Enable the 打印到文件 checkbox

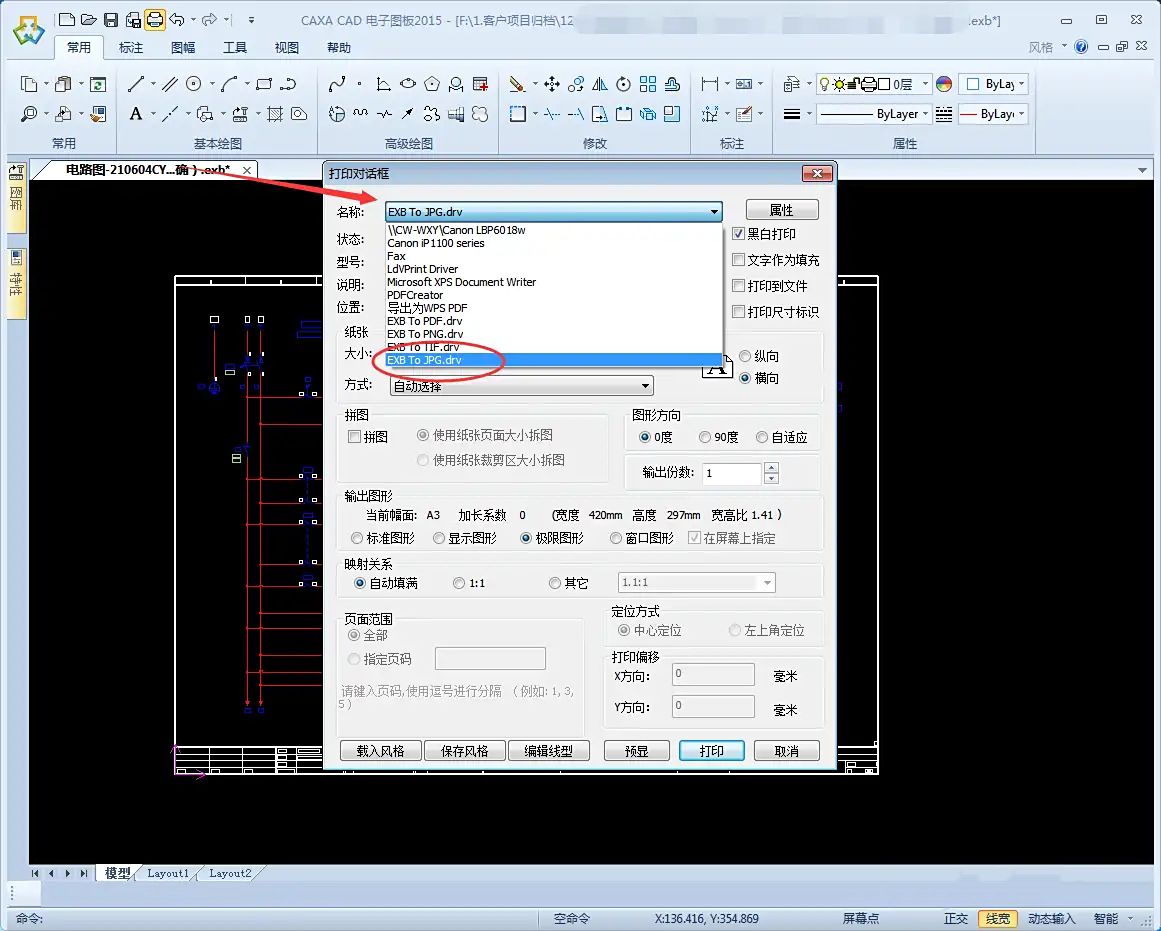[x=738, y=286]
